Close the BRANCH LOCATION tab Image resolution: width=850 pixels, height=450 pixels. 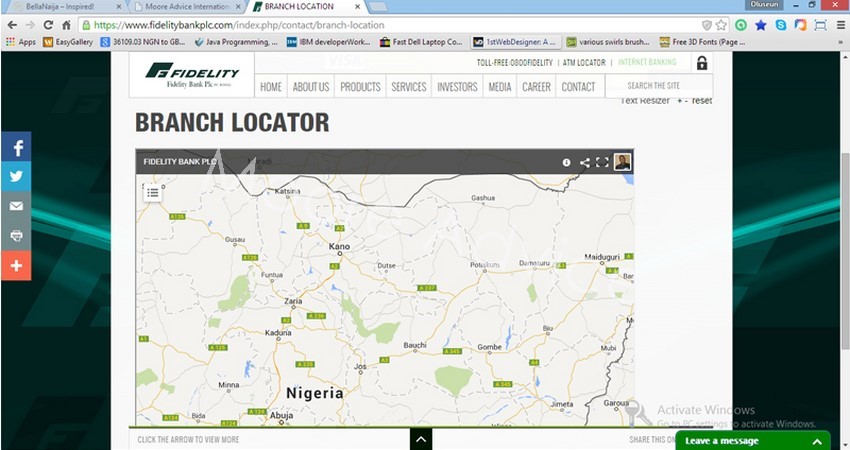click(358, 7)
